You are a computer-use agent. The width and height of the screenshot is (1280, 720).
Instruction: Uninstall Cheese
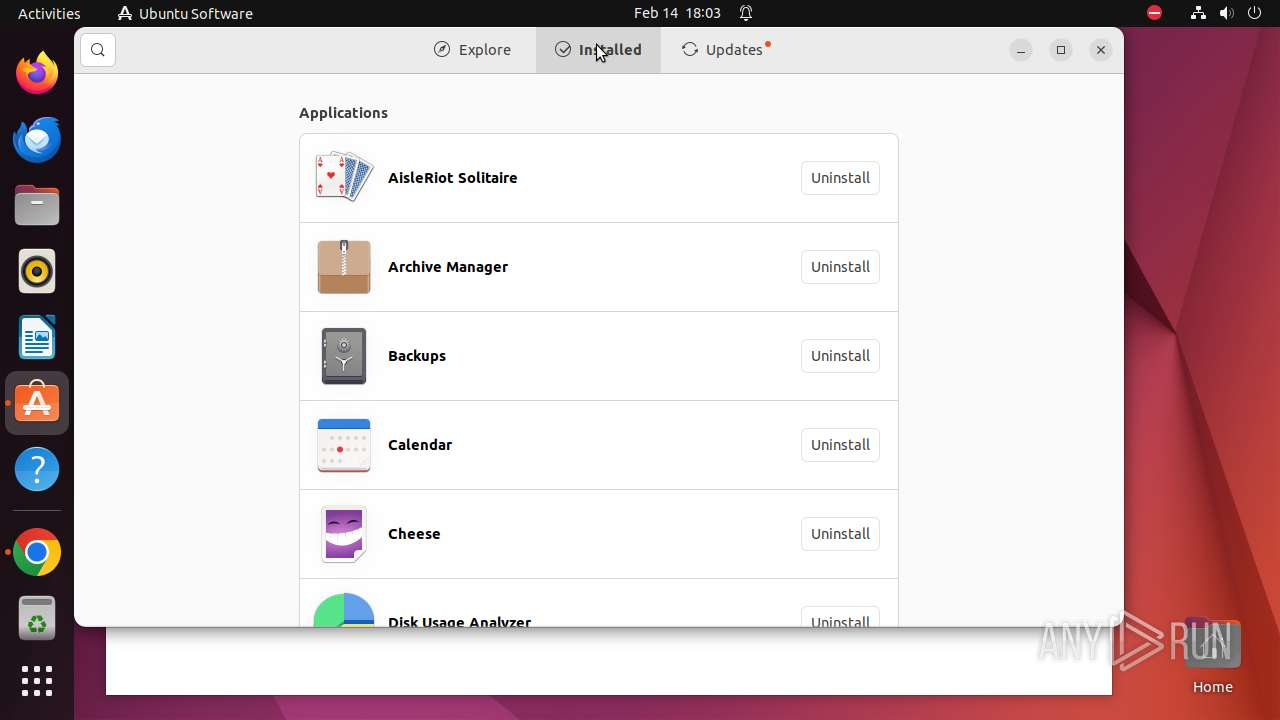840,534
